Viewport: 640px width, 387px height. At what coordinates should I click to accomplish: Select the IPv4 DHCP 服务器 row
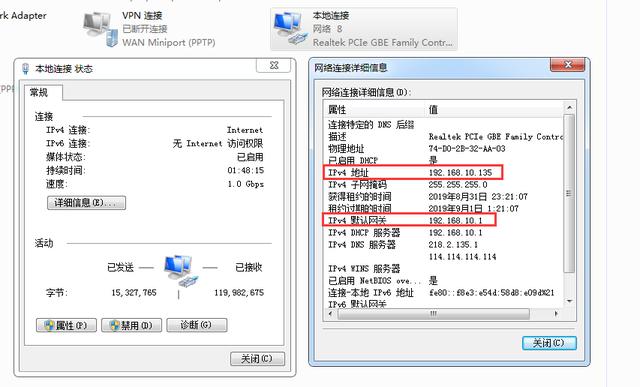(x=444, y=232)
